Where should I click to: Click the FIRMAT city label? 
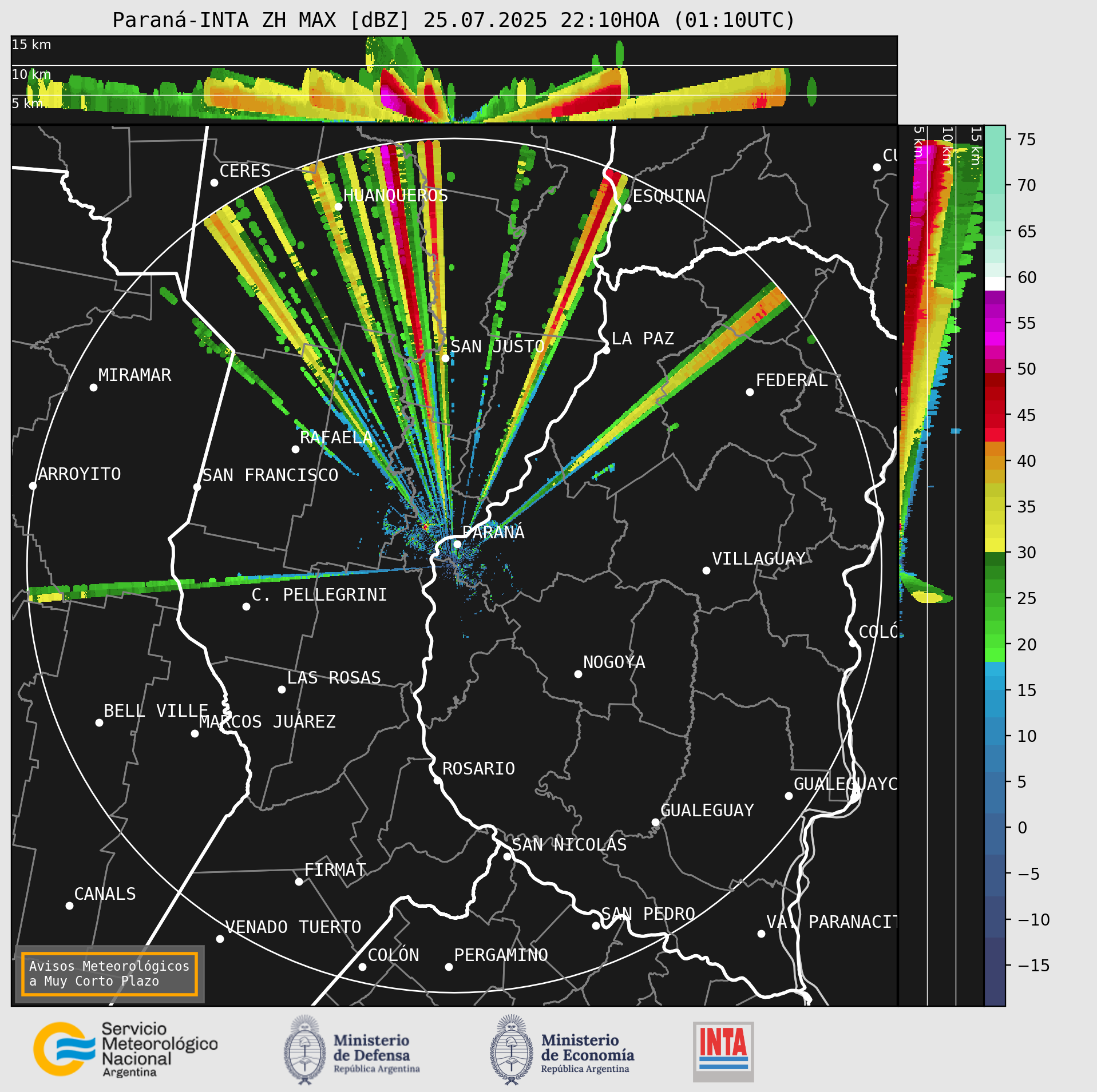click(x=335, y=870)
